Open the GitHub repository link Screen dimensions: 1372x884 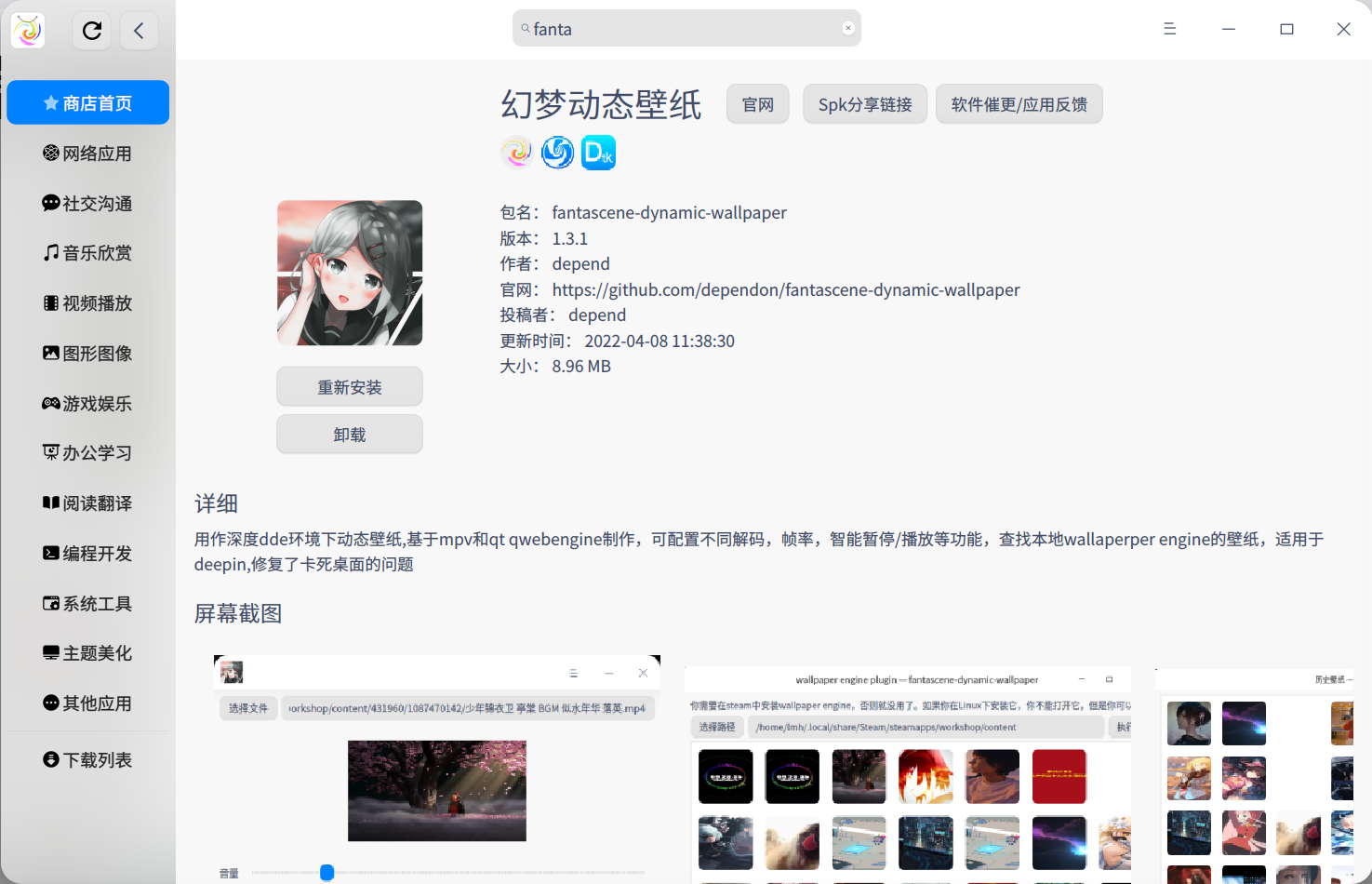pyautogui.click(x=786, y=289)
